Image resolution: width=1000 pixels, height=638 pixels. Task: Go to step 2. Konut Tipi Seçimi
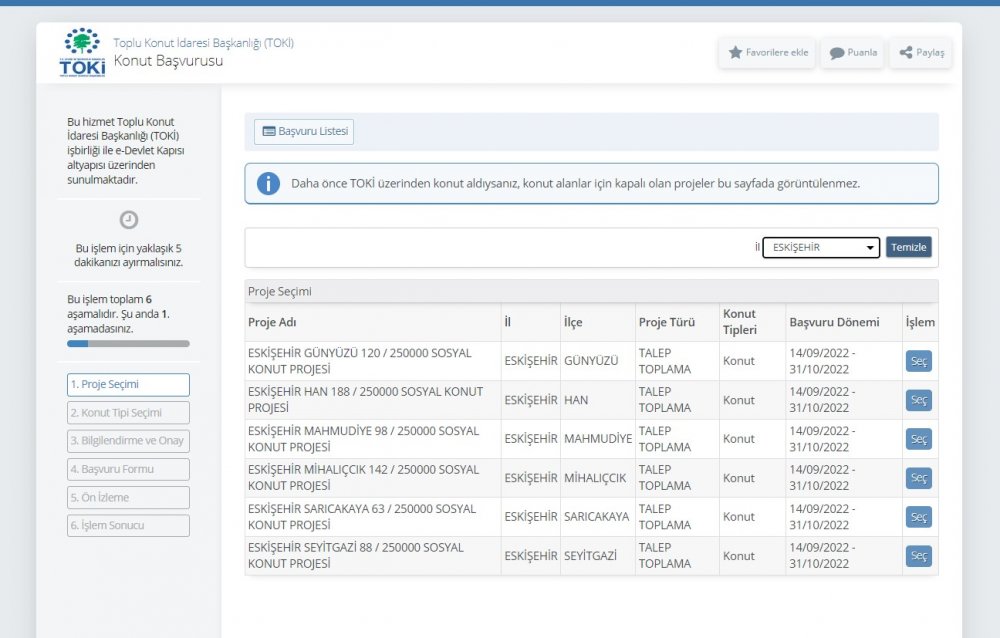click(x=128, y=413)
